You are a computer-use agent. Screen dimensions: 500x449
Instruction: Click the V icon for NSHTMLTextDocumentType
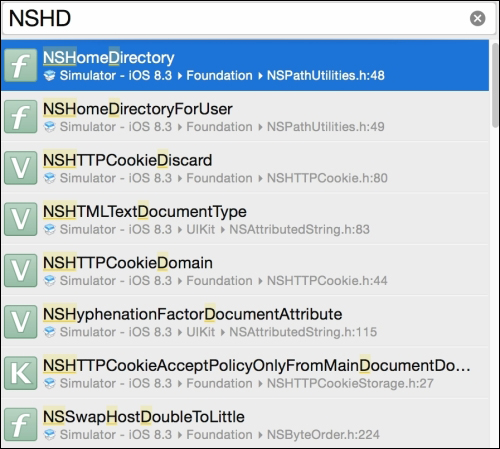tap(21, 219)
